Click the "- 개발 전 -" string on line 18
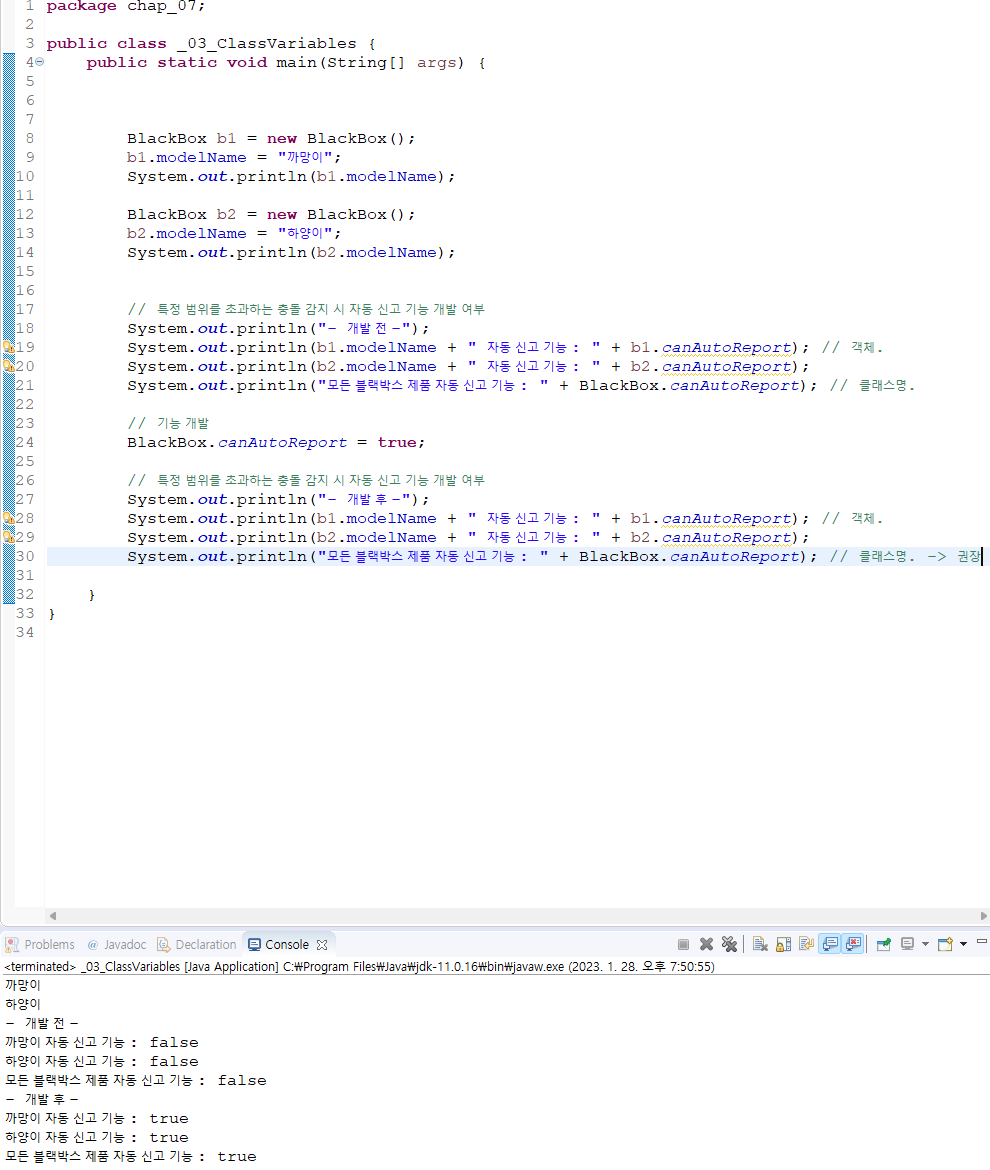 [x=366, y=328]
